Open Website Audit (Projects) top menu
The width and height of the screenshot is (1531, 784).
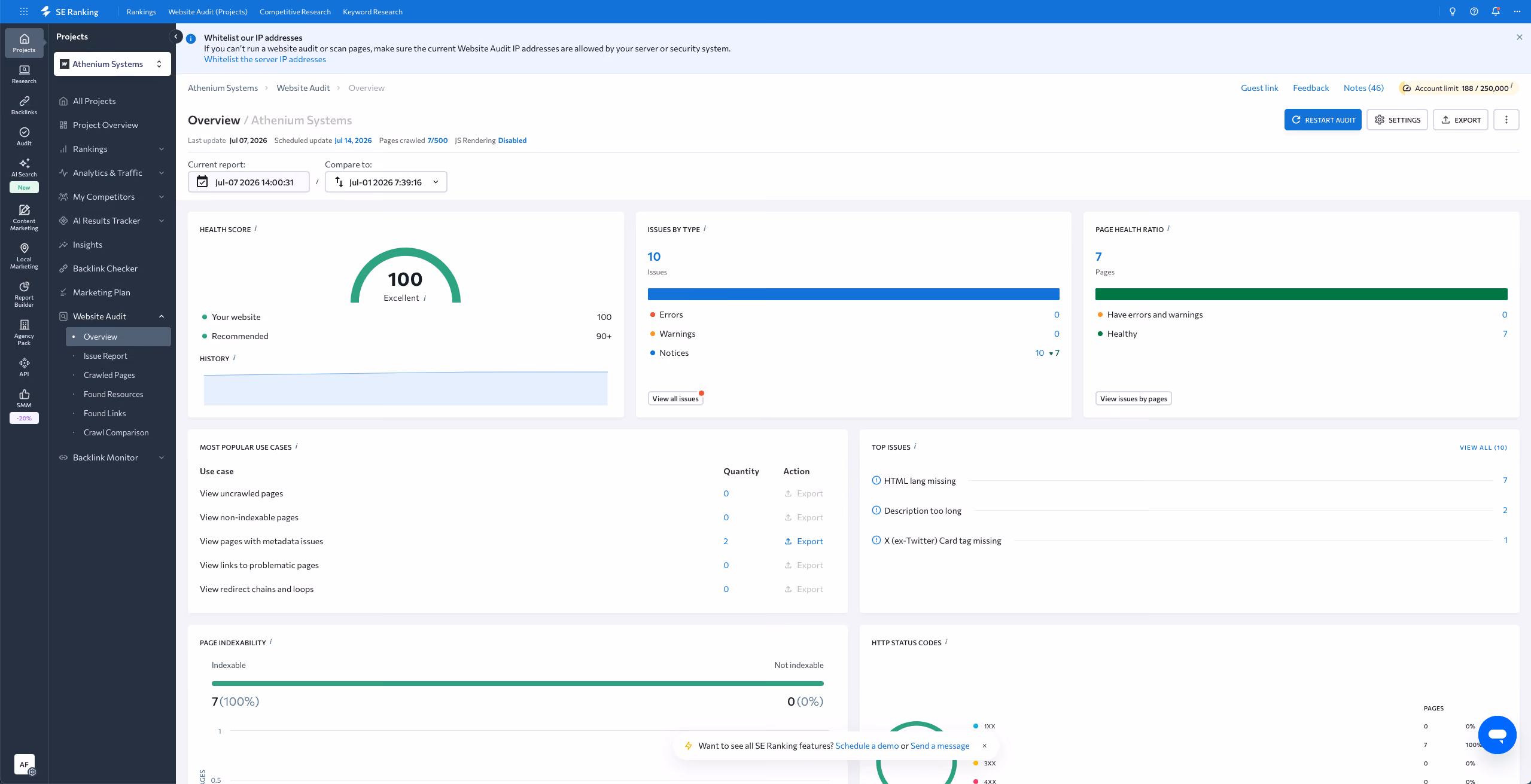(x=208, y=11)
